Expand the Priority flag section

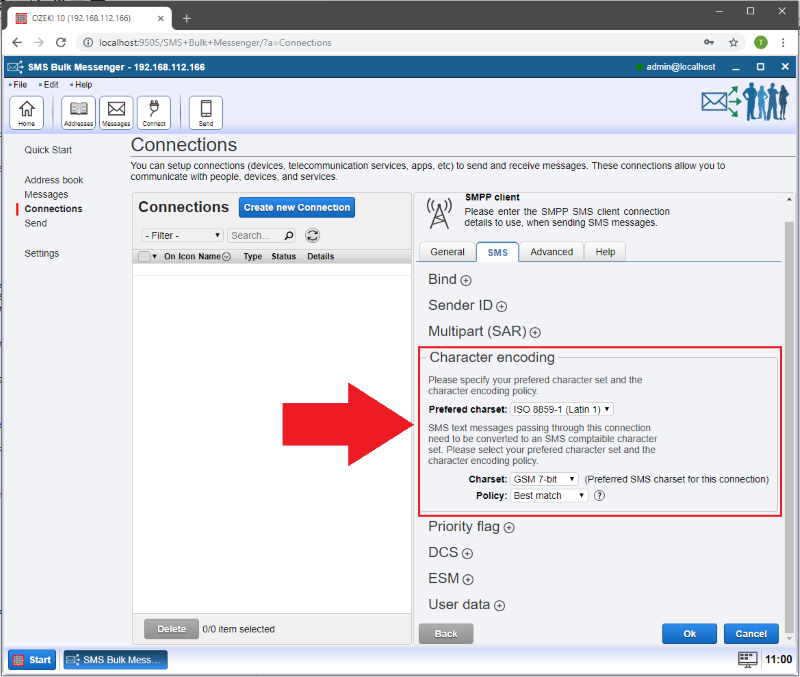(x=509, y=528)
